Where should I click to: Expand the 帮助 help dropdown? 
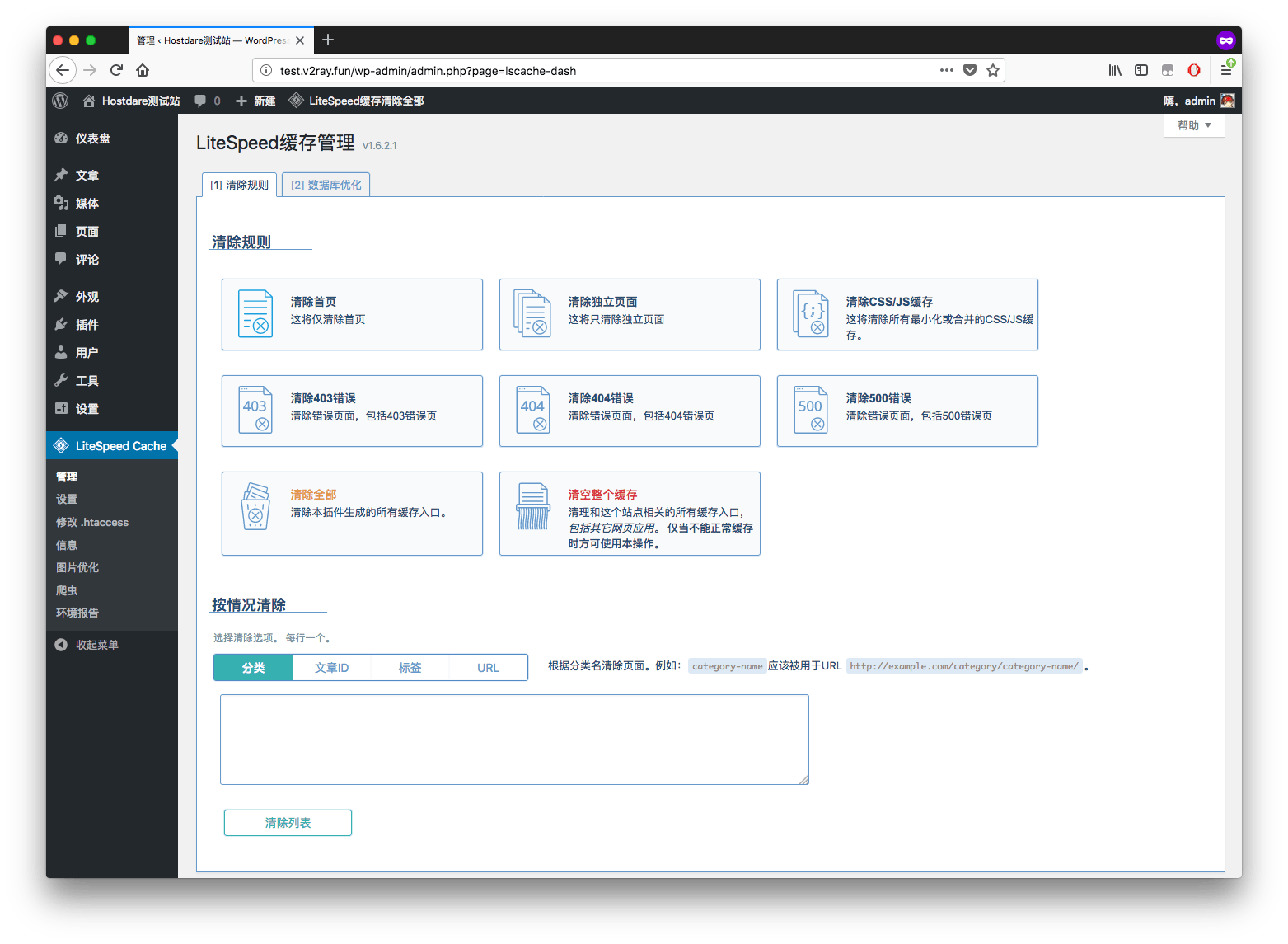[x=1194, y=125]
